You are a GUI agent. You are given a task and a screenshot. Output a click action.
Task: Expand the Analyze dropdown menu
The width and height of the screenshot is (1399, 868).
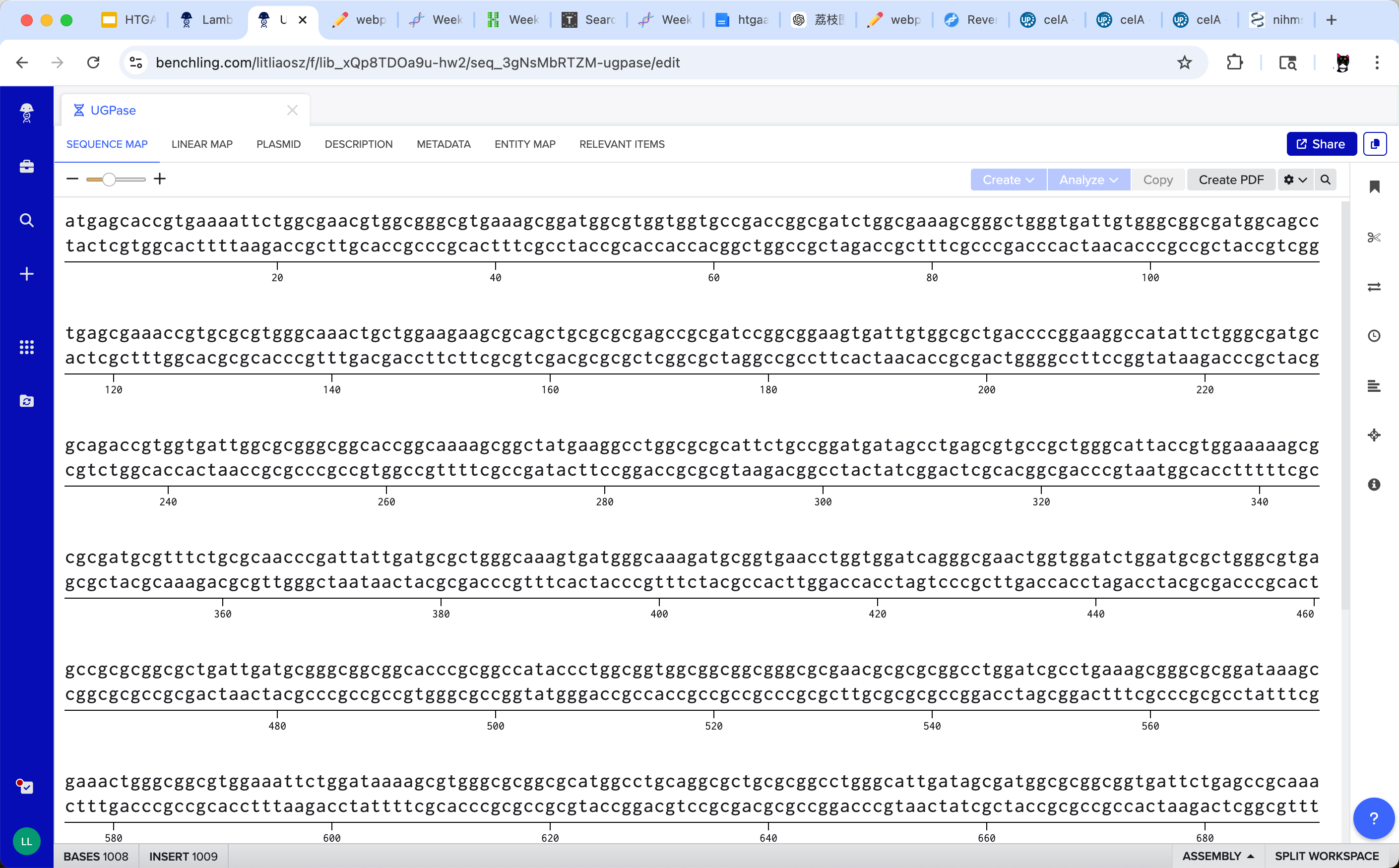coord(1088,180)
